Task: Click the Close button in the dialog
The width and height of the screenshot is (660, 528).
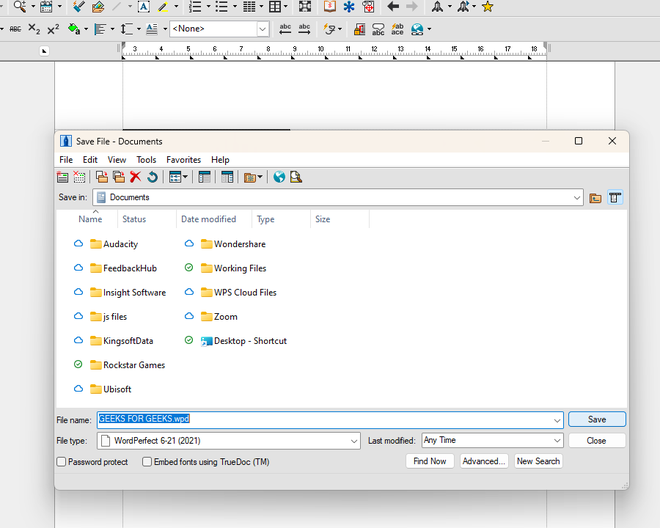Action: [x=596, y=440]
